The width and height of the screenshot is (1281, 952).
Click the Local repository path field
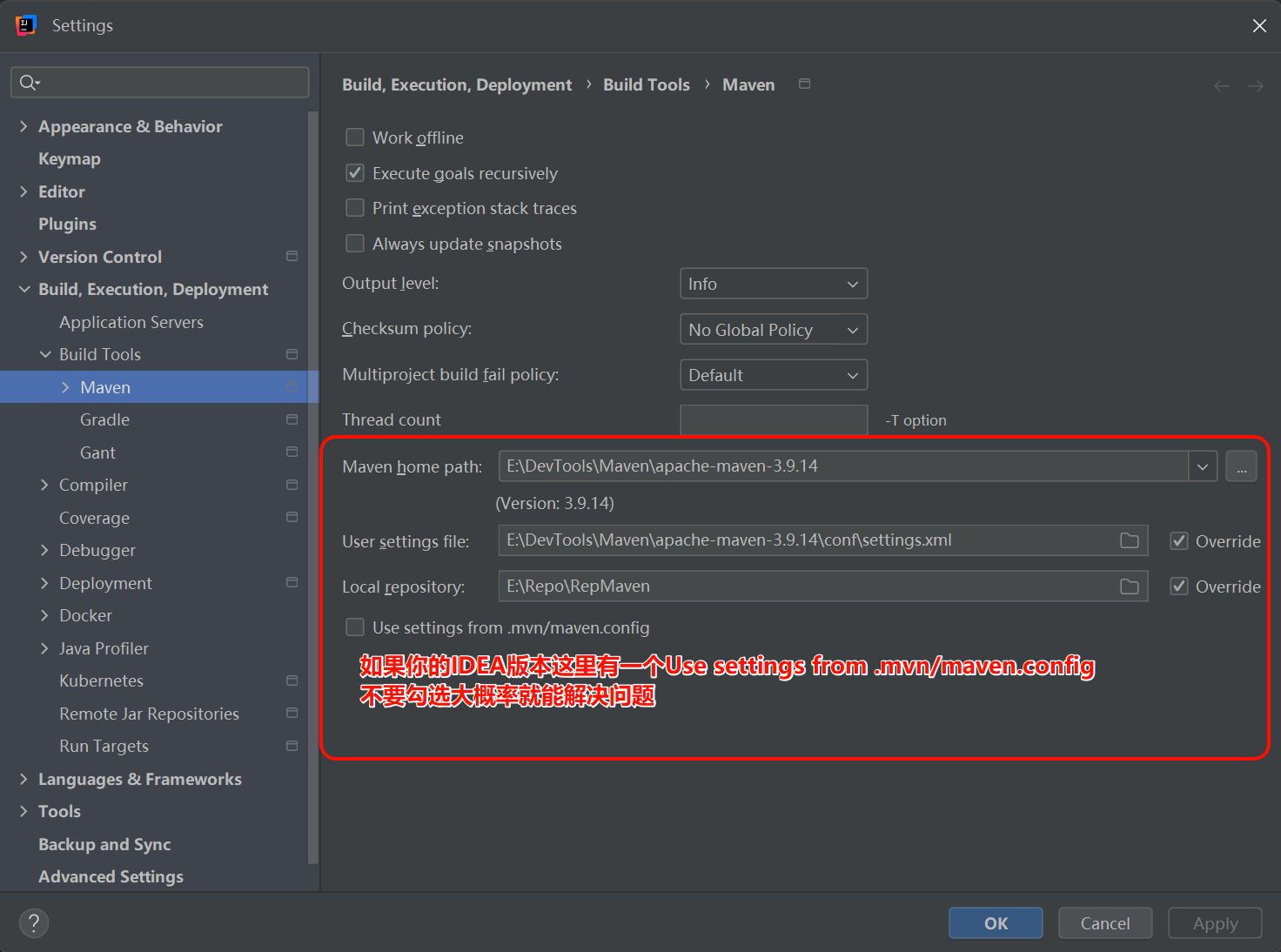(x=823, y=587)
